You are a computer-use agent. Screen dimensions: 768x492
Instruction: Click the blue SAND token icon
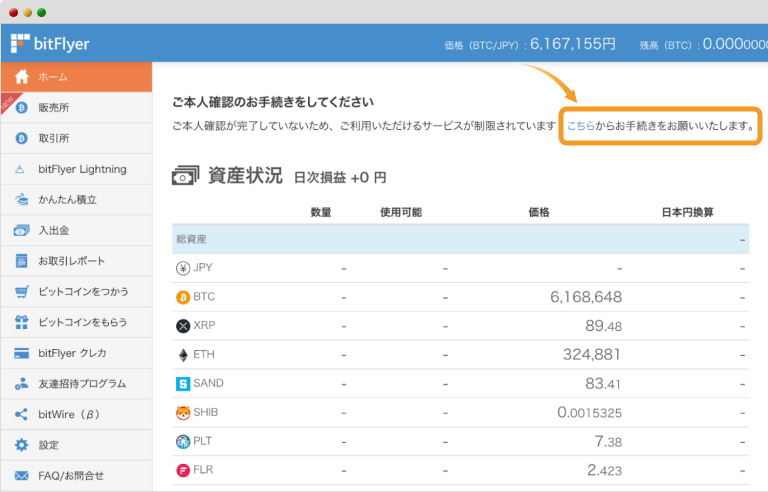[183, 384]
